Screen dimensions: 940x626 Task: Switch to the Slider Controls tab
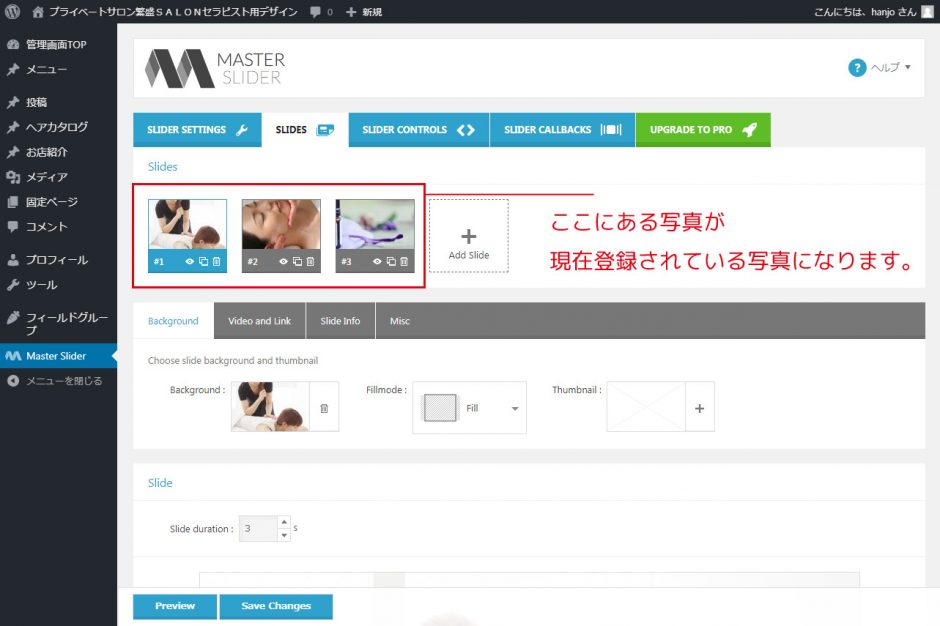[418, 130]
